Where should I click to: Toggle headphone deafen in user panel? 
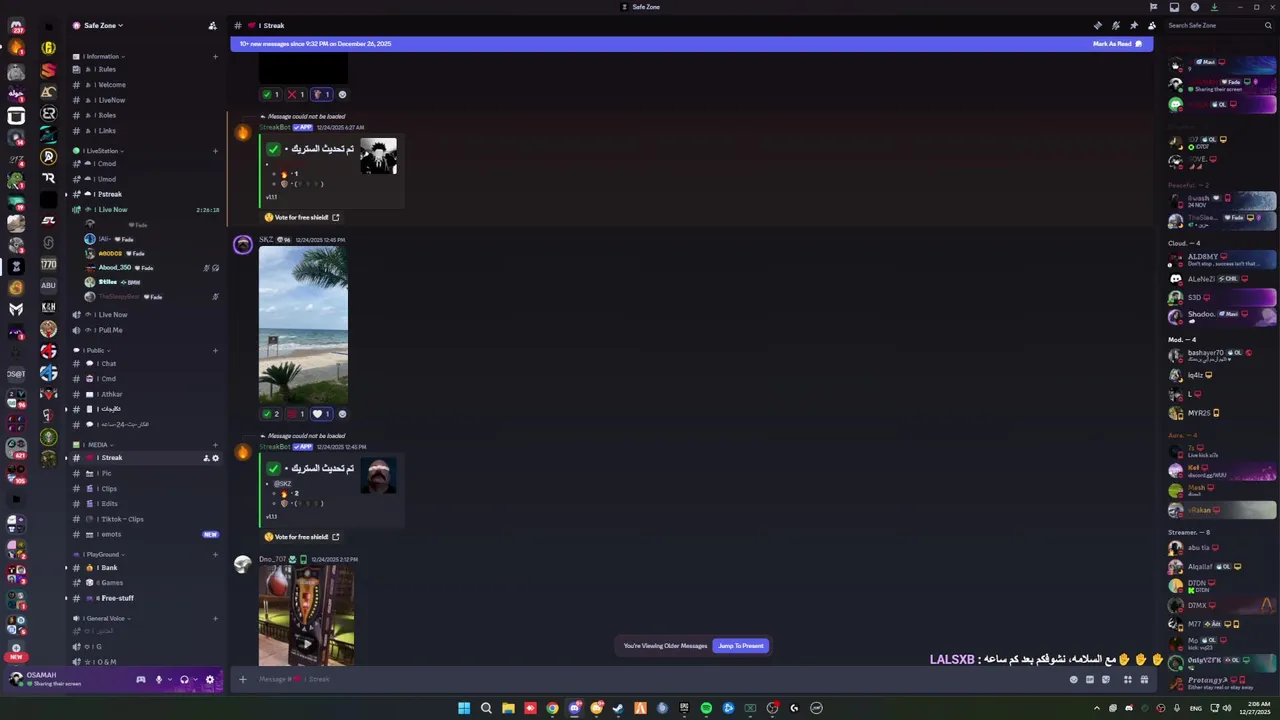click(x=184, y=680)
